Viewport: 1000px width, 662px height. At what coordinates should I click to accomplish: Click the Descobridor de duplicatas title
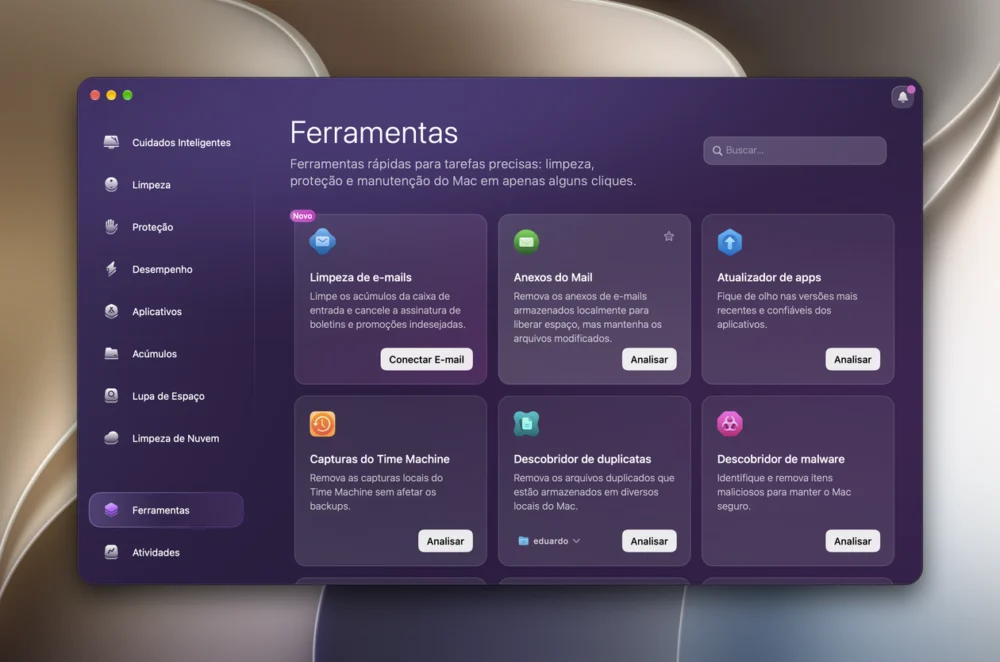(582, 459)
